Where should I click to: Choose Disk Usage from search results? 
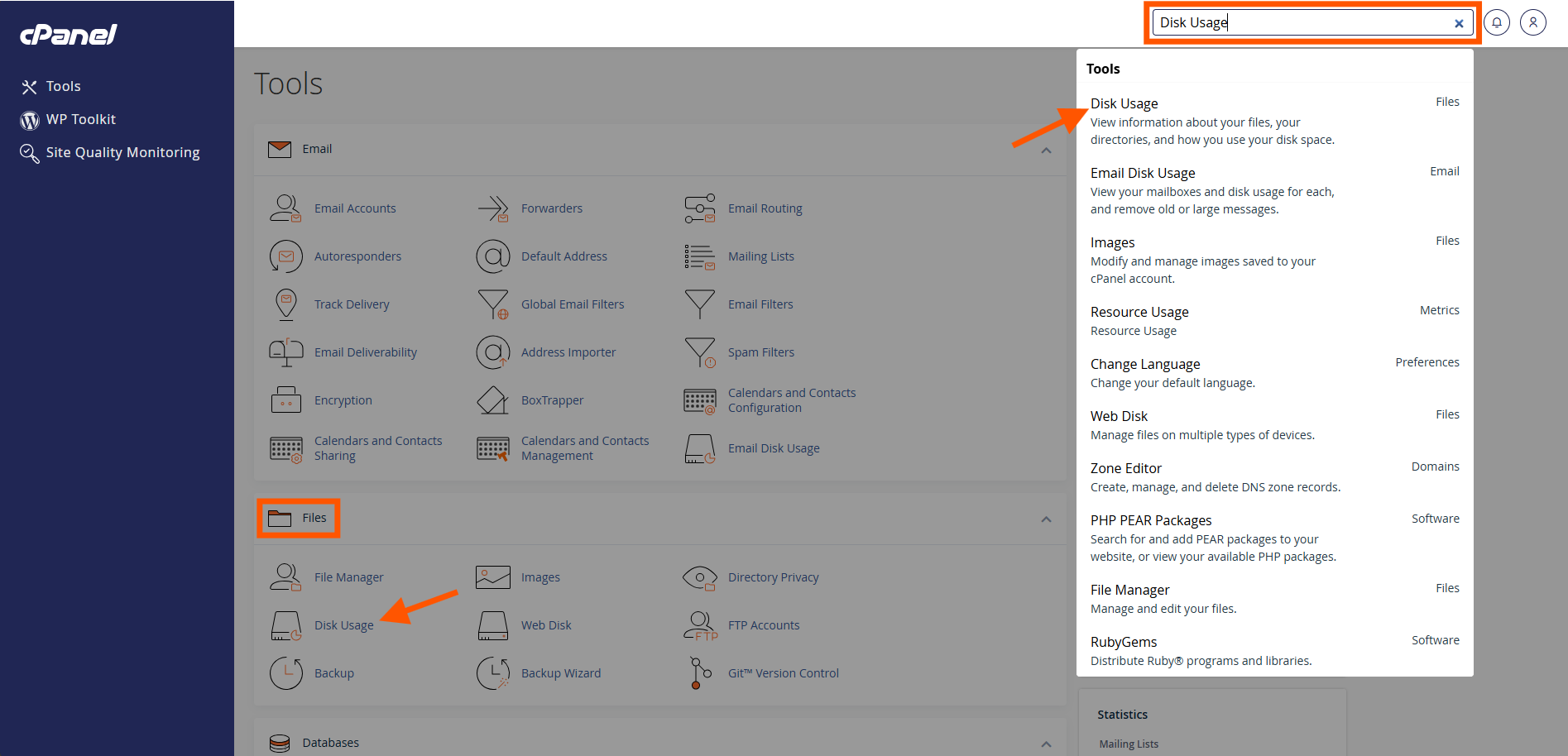(1124, 103)
